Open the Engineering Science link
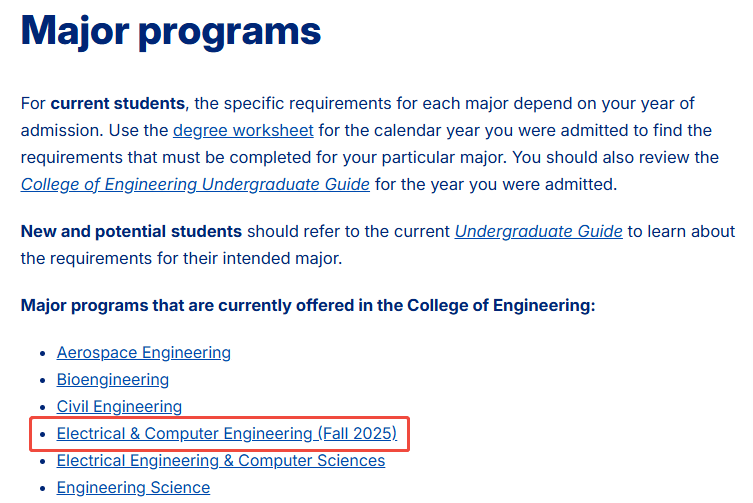Image resolution: width=753 pixels, height=503 pixels. click(134, 487)
